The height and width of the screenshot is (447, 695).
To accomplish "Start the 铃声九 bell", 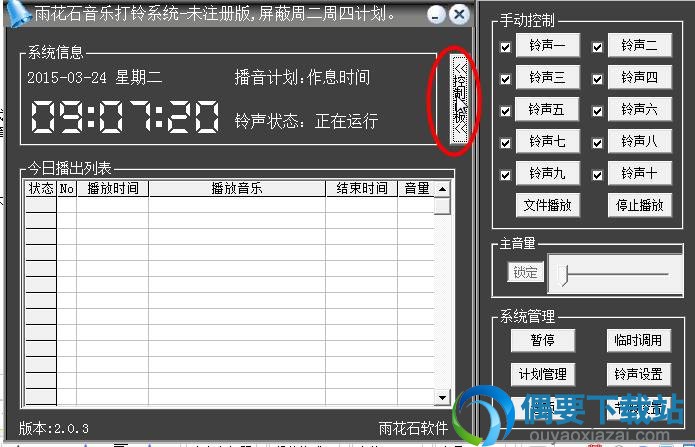I will [547, 173].
